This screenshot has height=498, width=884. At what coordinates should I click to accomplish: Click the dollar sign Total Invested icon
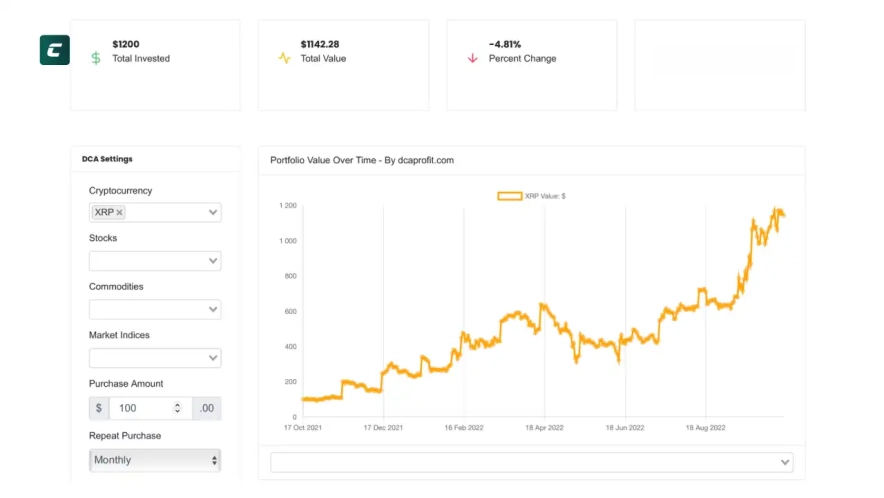96,58
